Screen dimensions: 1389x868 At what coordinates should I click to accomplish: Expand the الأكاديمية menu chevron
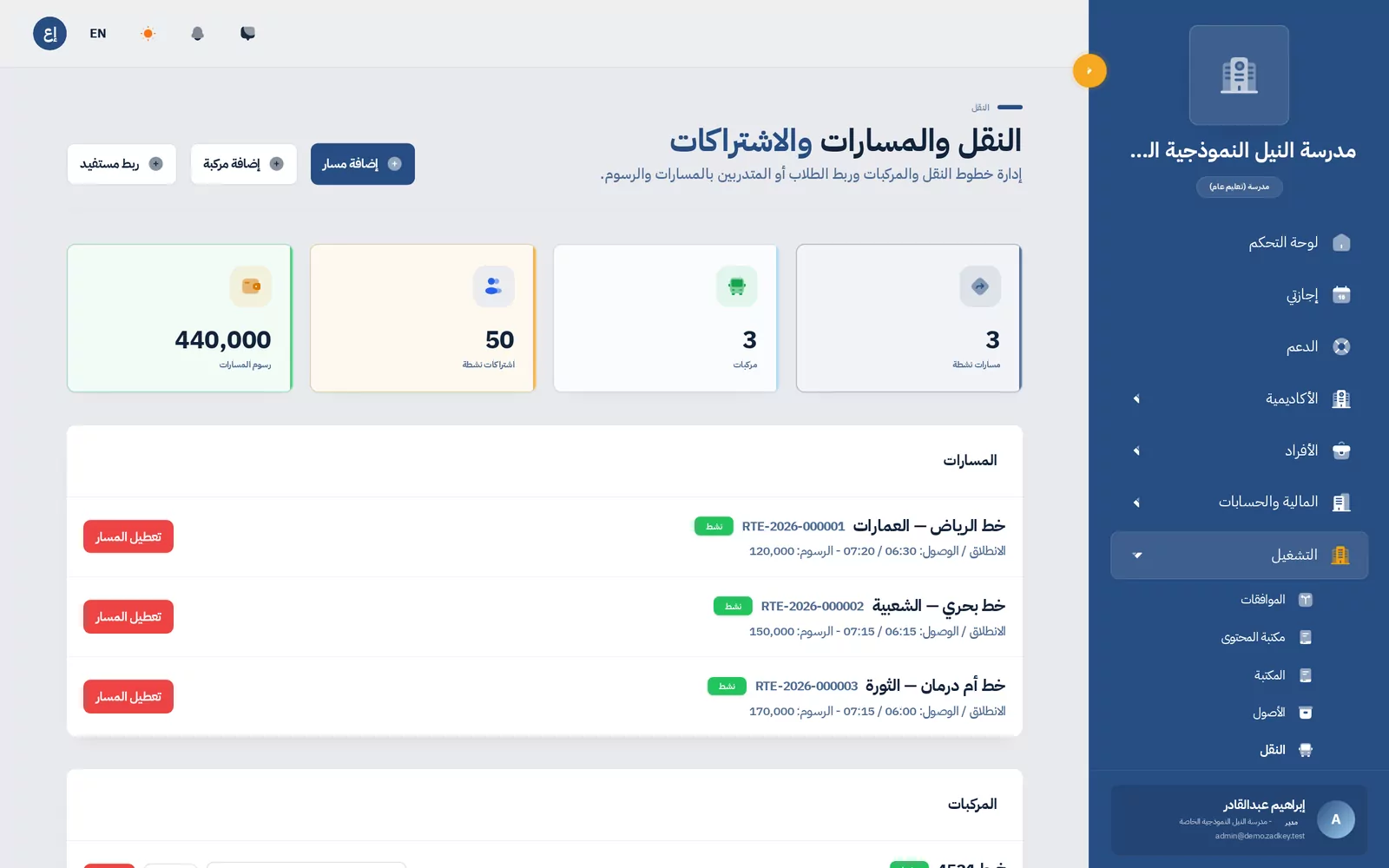click(1136, 398)
